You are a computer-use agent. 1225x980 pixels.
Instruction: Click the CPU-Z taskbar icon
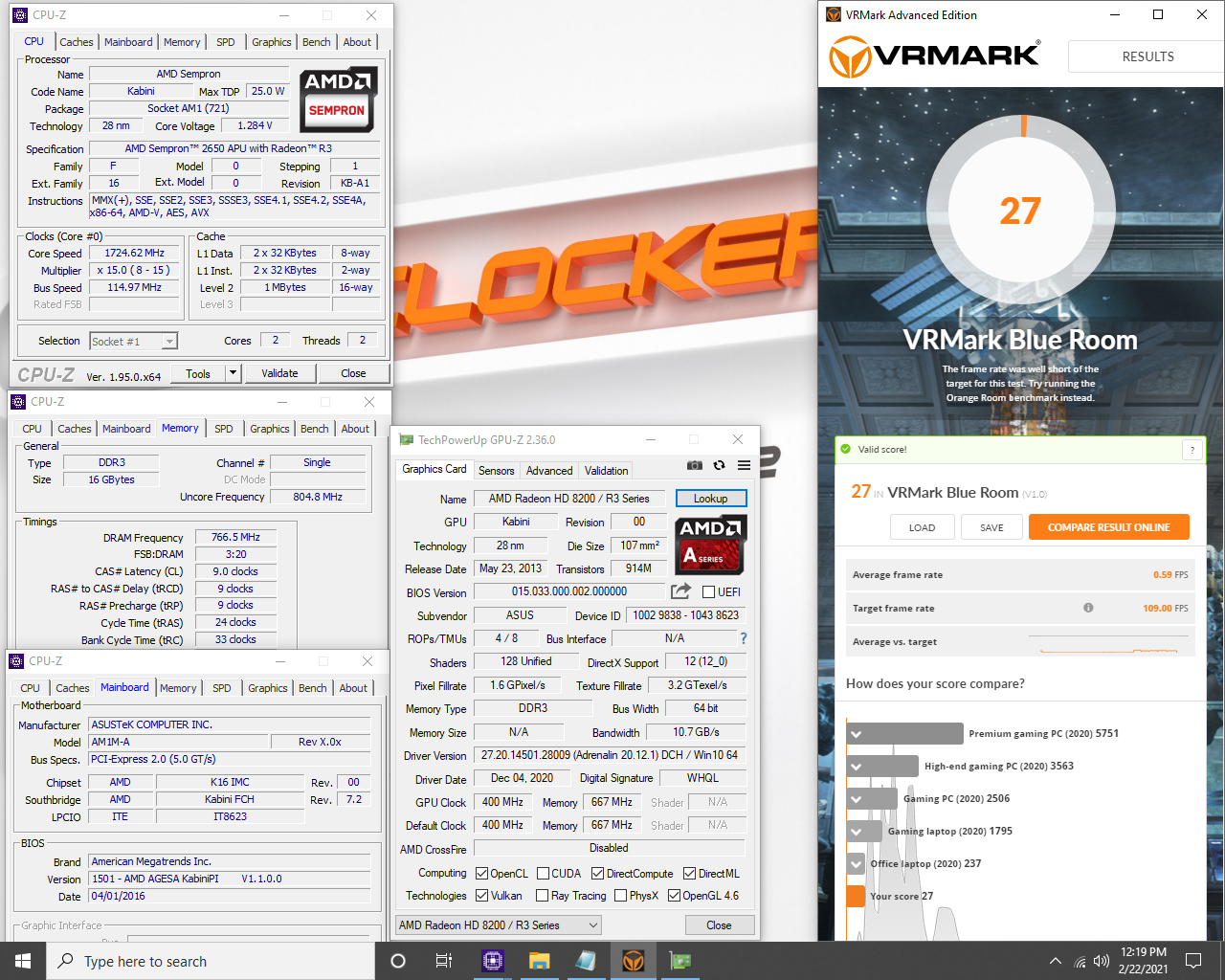[492, 961]
